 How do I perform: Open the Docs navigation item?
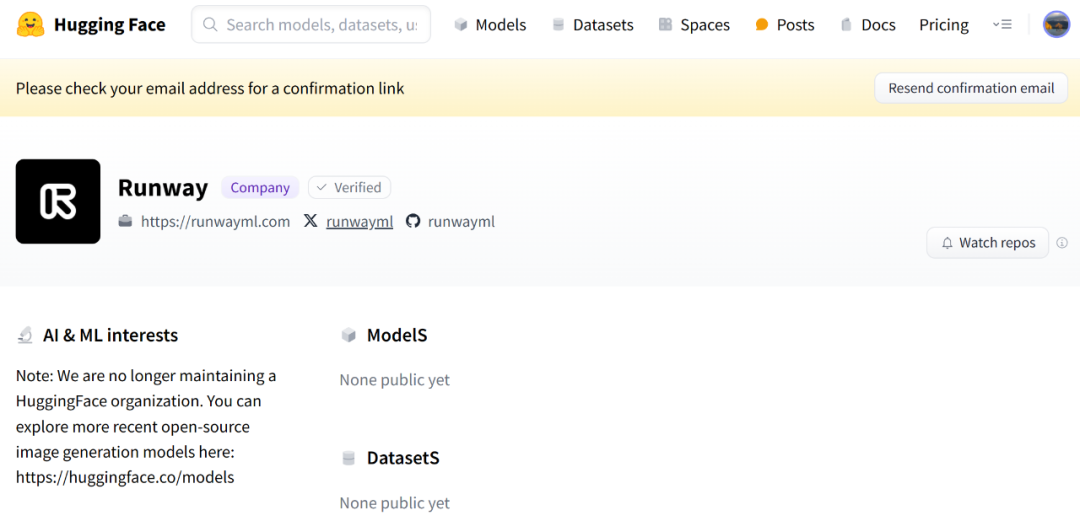tap(868, 25)
